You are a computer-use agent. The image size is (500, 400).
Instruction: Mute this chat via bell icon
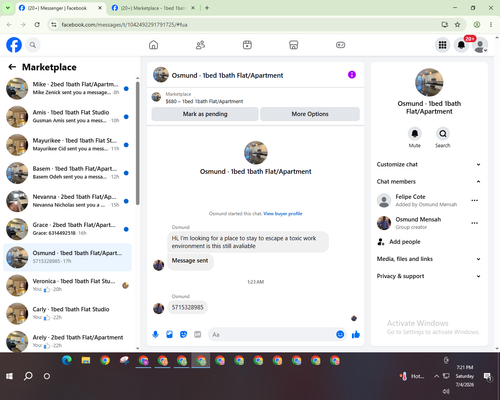coord(415,134)
